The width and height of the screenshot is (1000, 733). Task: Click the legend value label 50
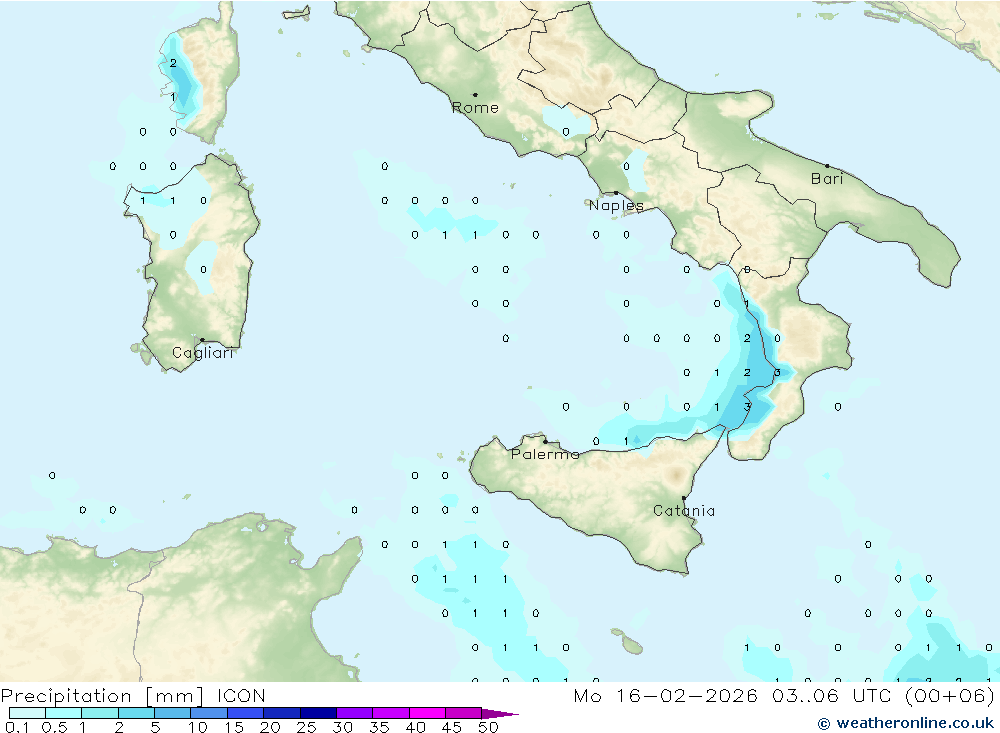pos(488,727)
